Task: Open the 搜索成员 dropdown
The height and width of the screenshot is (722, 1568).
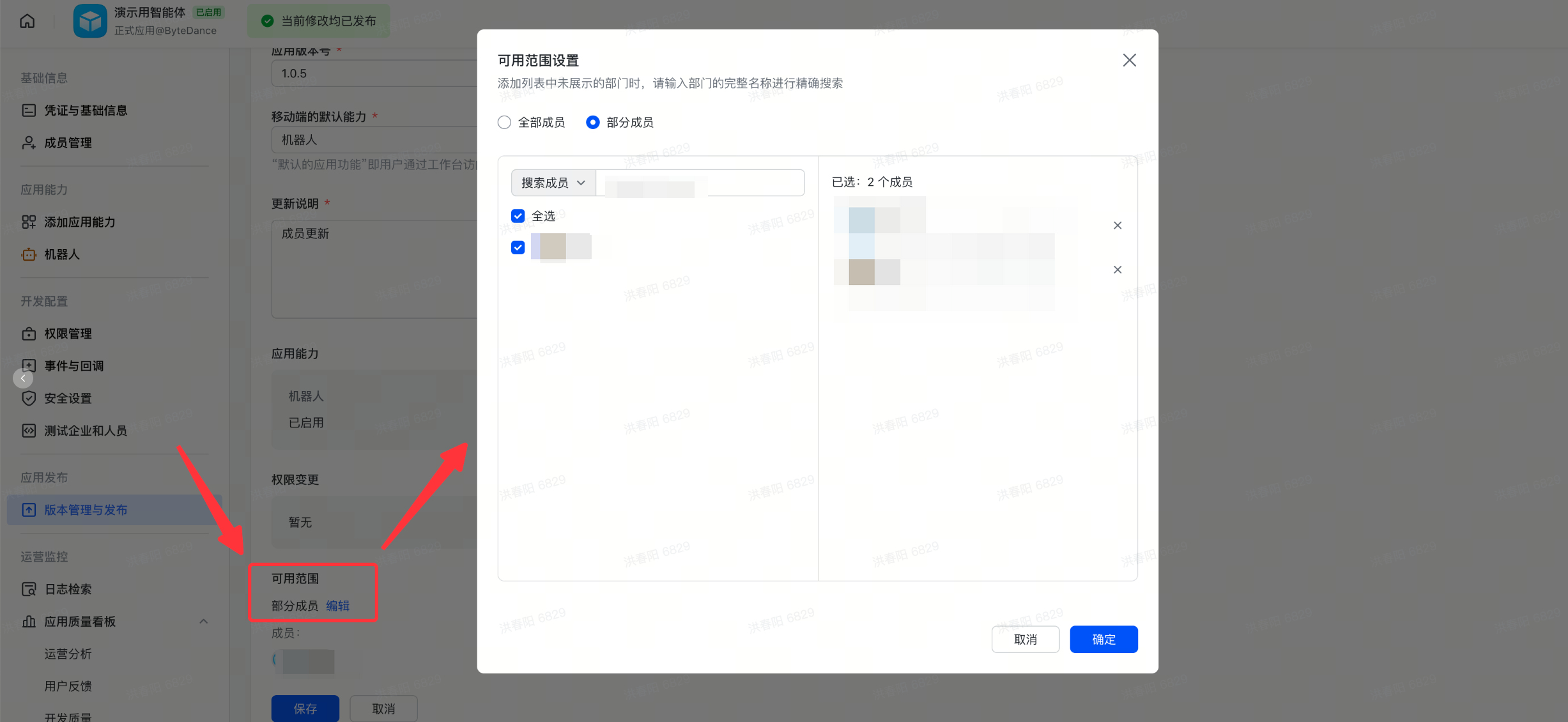Action: [x=553, y=183]
